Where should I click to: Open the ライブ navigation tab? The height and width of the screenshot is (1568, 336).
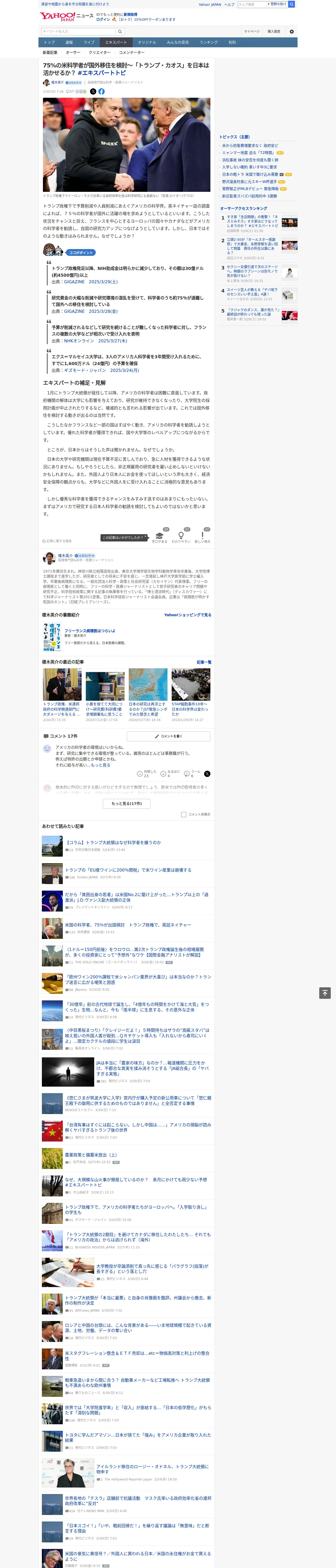[x=89, y=43]
